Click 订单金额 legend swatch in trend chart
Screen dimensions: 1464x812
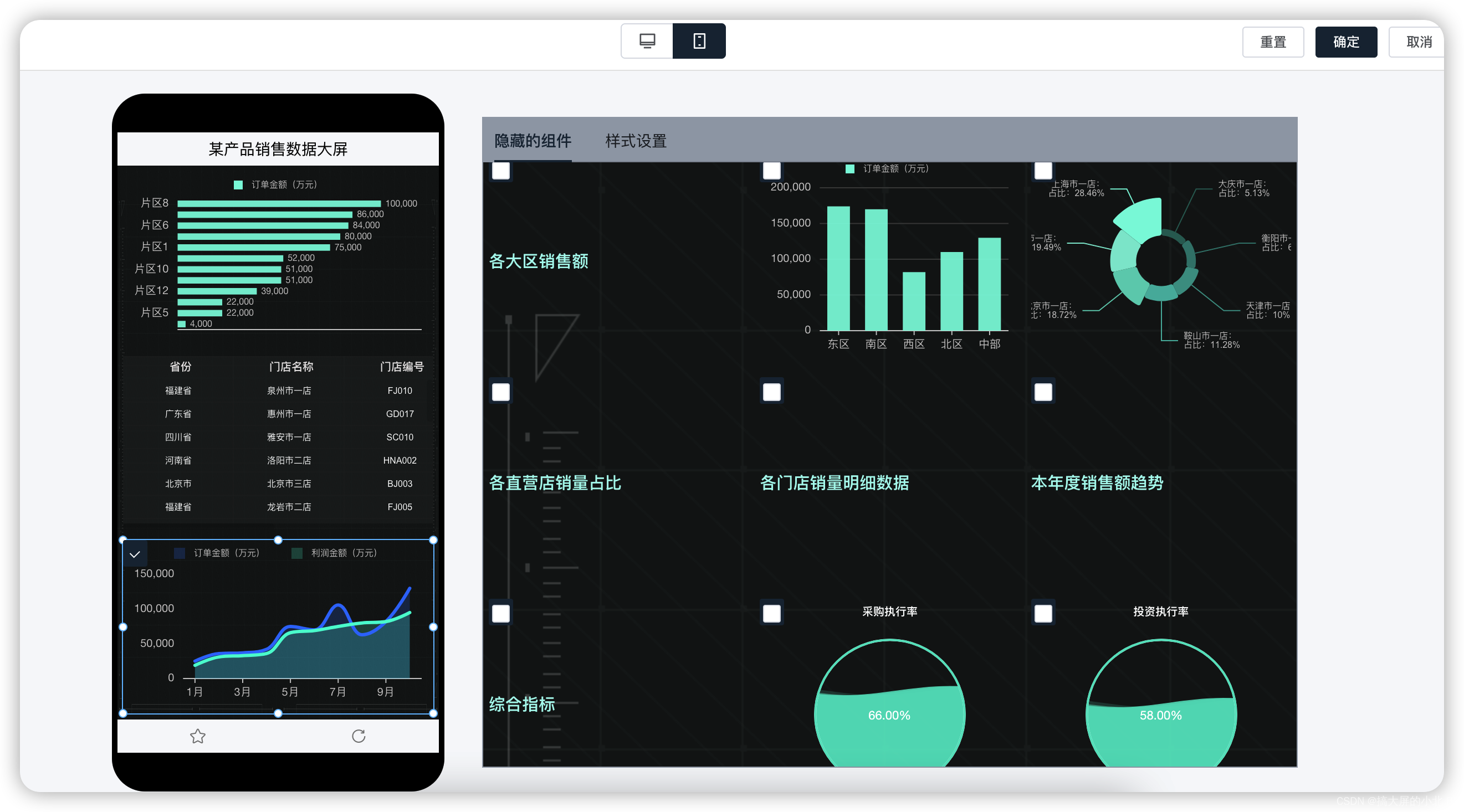[179, 553]
